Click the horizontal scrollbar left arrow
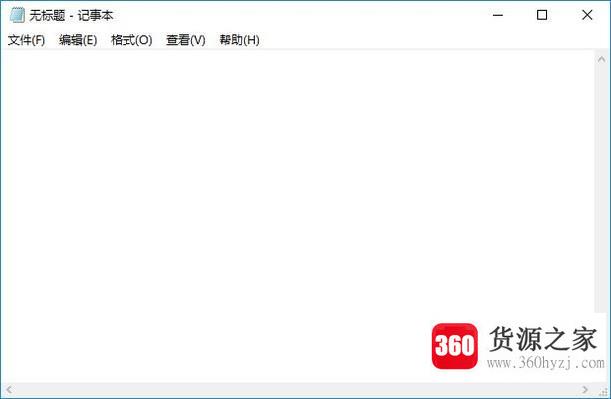Image resolution: width=611 pixels, height=399 pixels. [9, 389]
